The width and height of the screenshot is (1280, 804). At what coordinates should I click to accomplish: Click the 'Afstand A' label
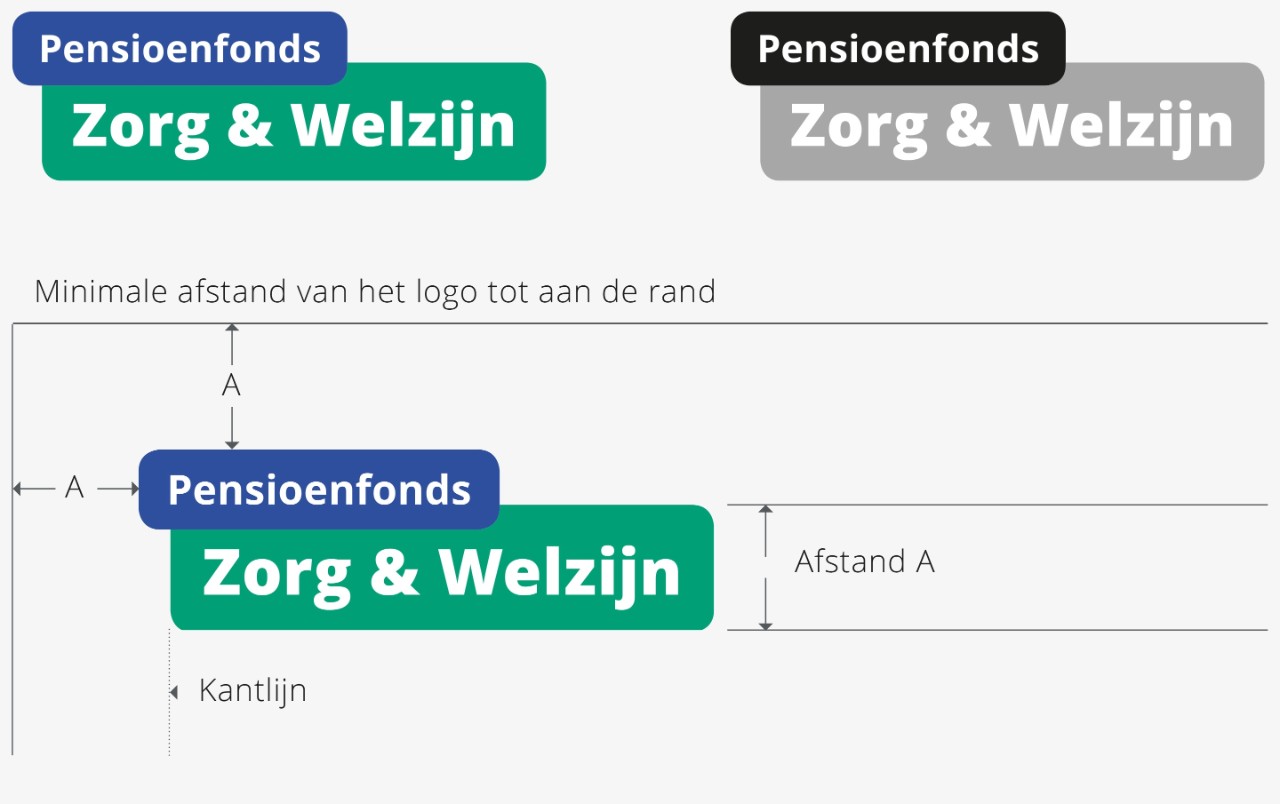(x=865, y=562)
